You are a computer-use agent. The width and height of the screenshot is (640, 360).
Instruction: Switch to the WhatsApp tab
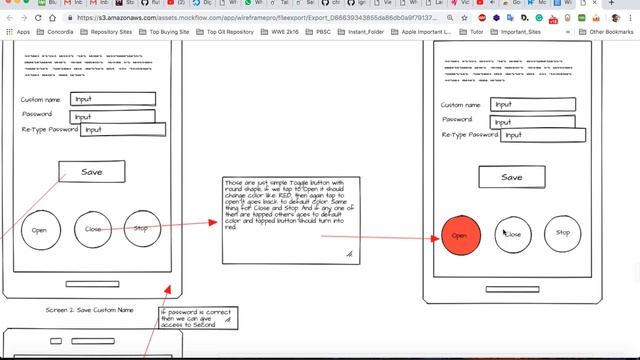point(254,3)
